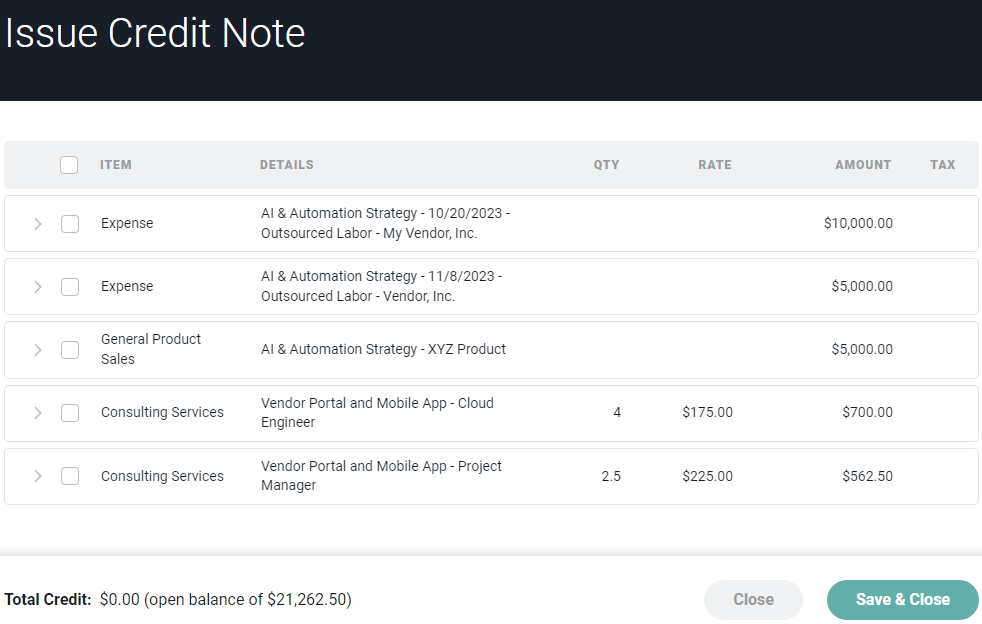Click the QTY column header
This screenshot has height=624, width=982.
(x=606, y=165)
